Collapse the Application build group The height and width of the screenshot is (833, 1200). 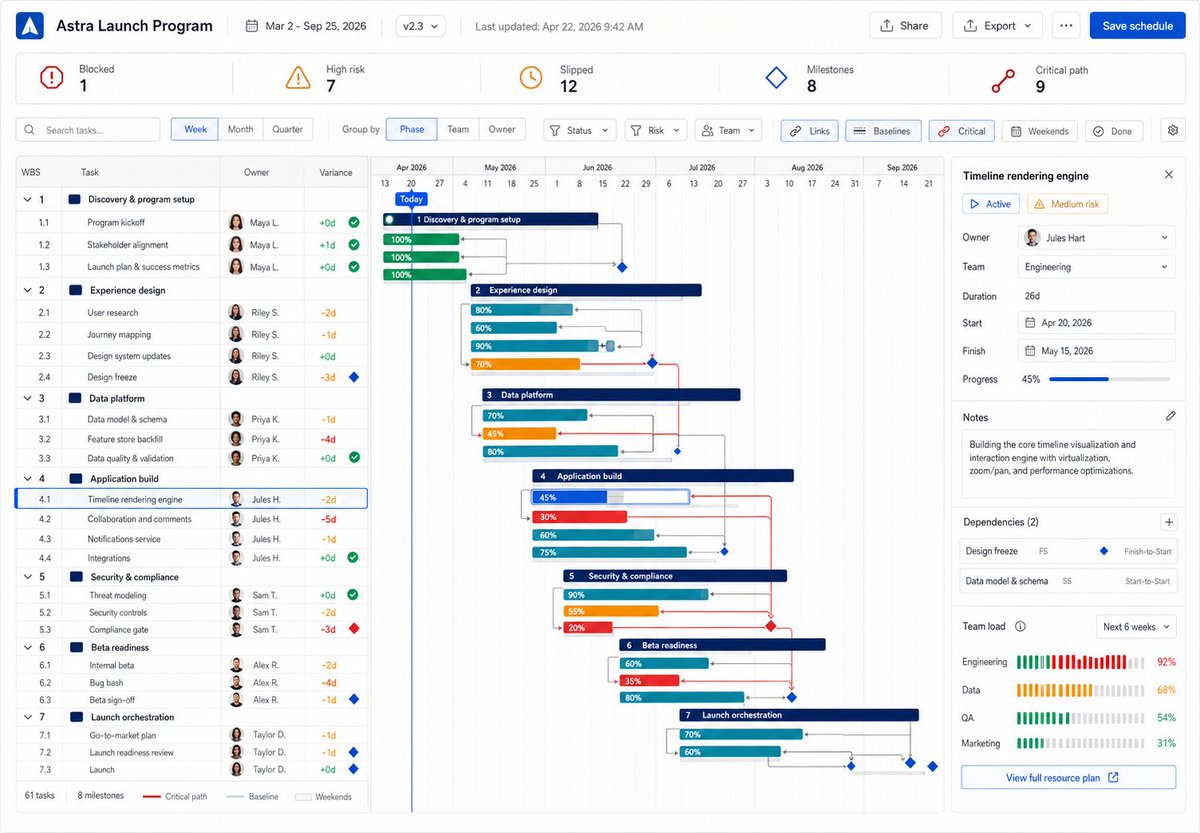(x=27, y=478)
